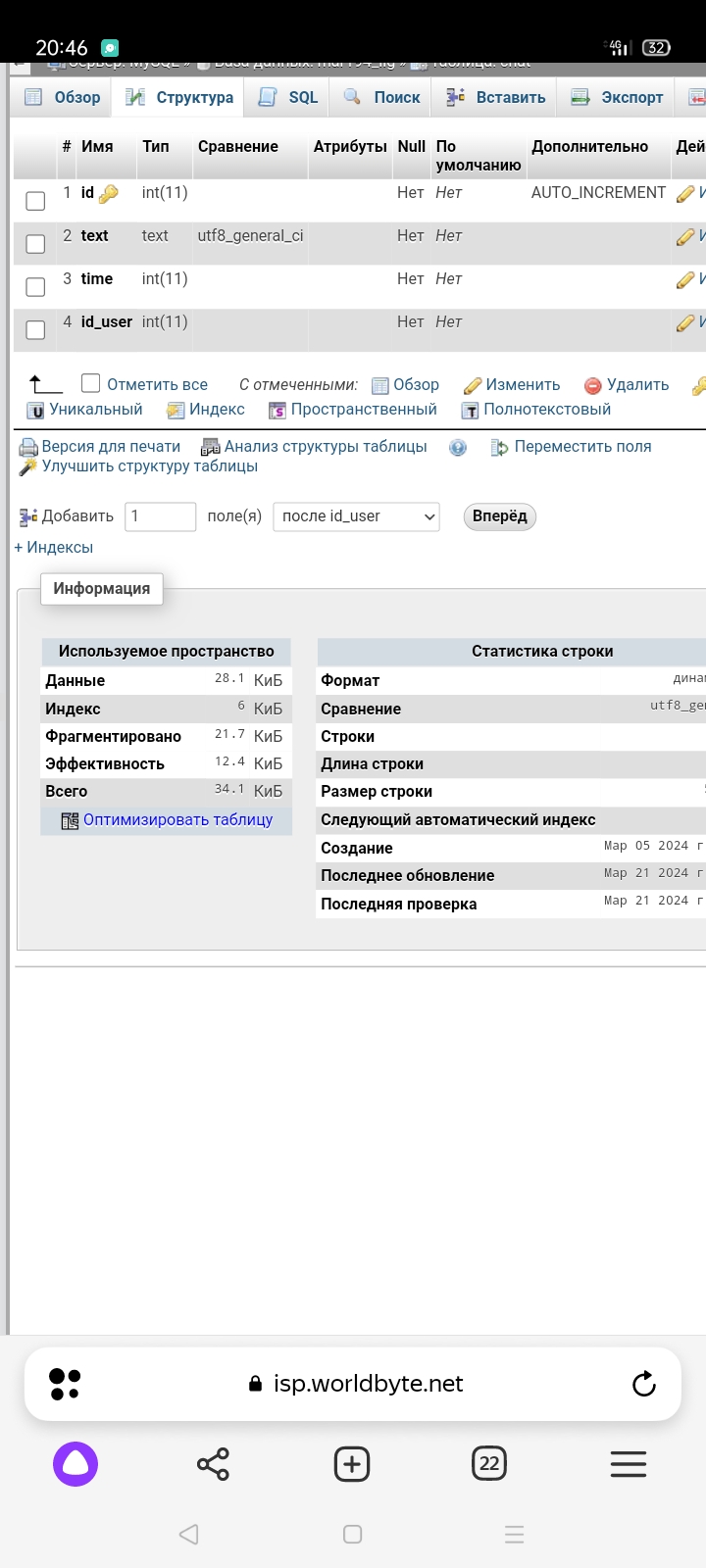Screen dimensions: 706x1568
Task: Click 'Удалить' for selected columns
Action: 628,385
